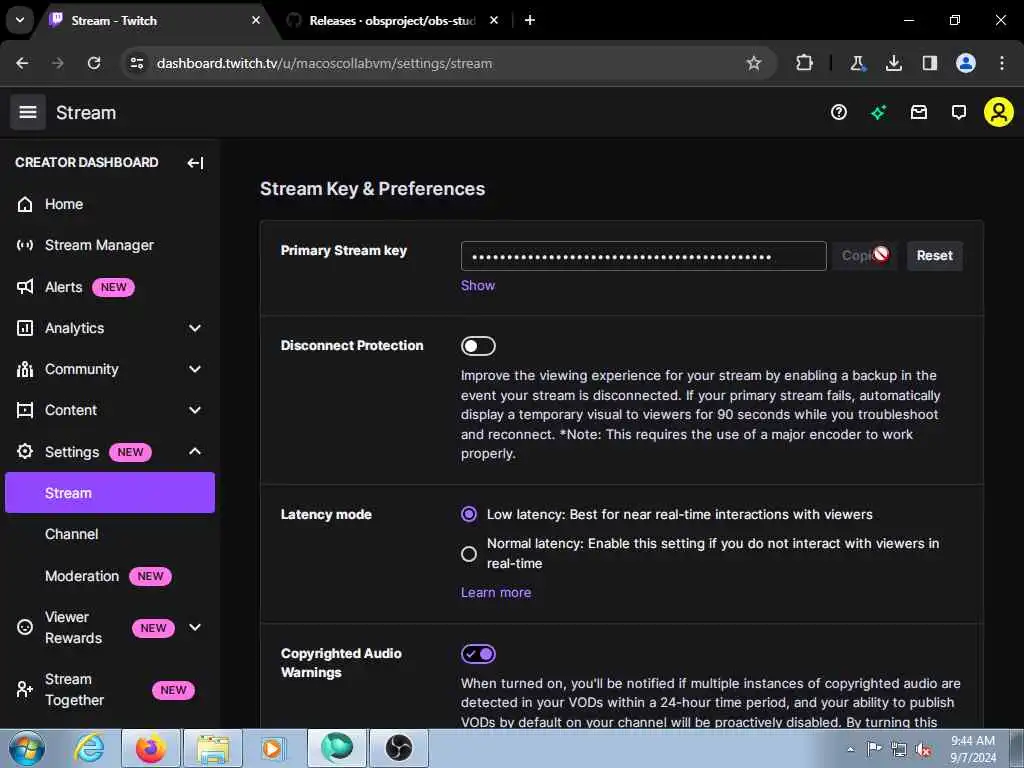This screenshot has width=1024, height=768.
Task: Bookmark this page with the star
Action: click(754, 63)
